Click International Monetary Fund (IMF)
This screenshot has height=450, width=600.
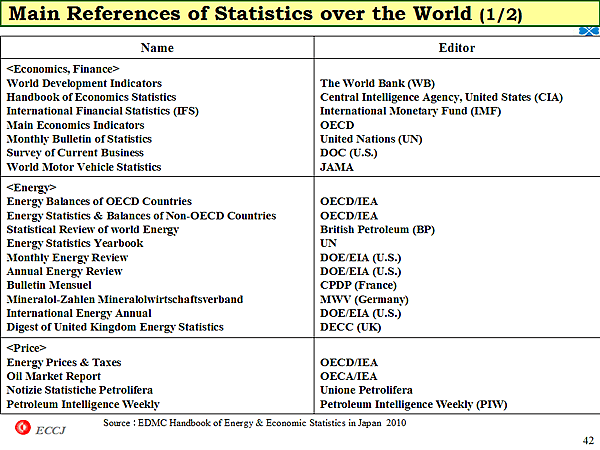pos(411,111)
